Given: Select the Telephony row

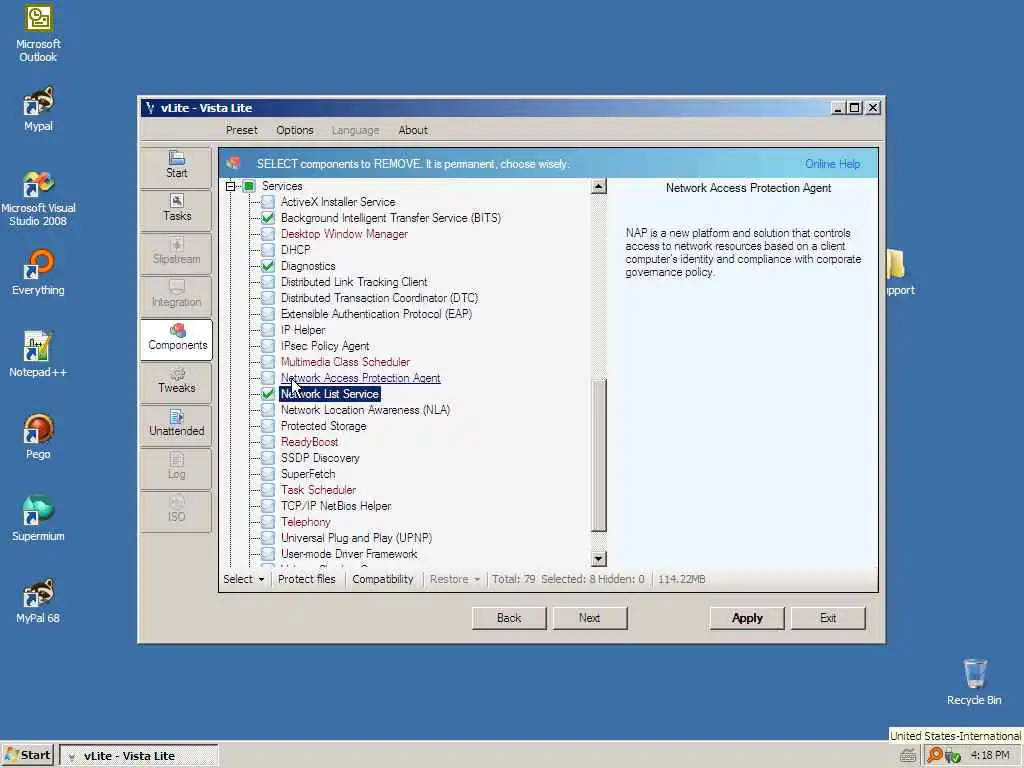Looking at the screenshot, I should pyautogui.click(x=305, y=522).
